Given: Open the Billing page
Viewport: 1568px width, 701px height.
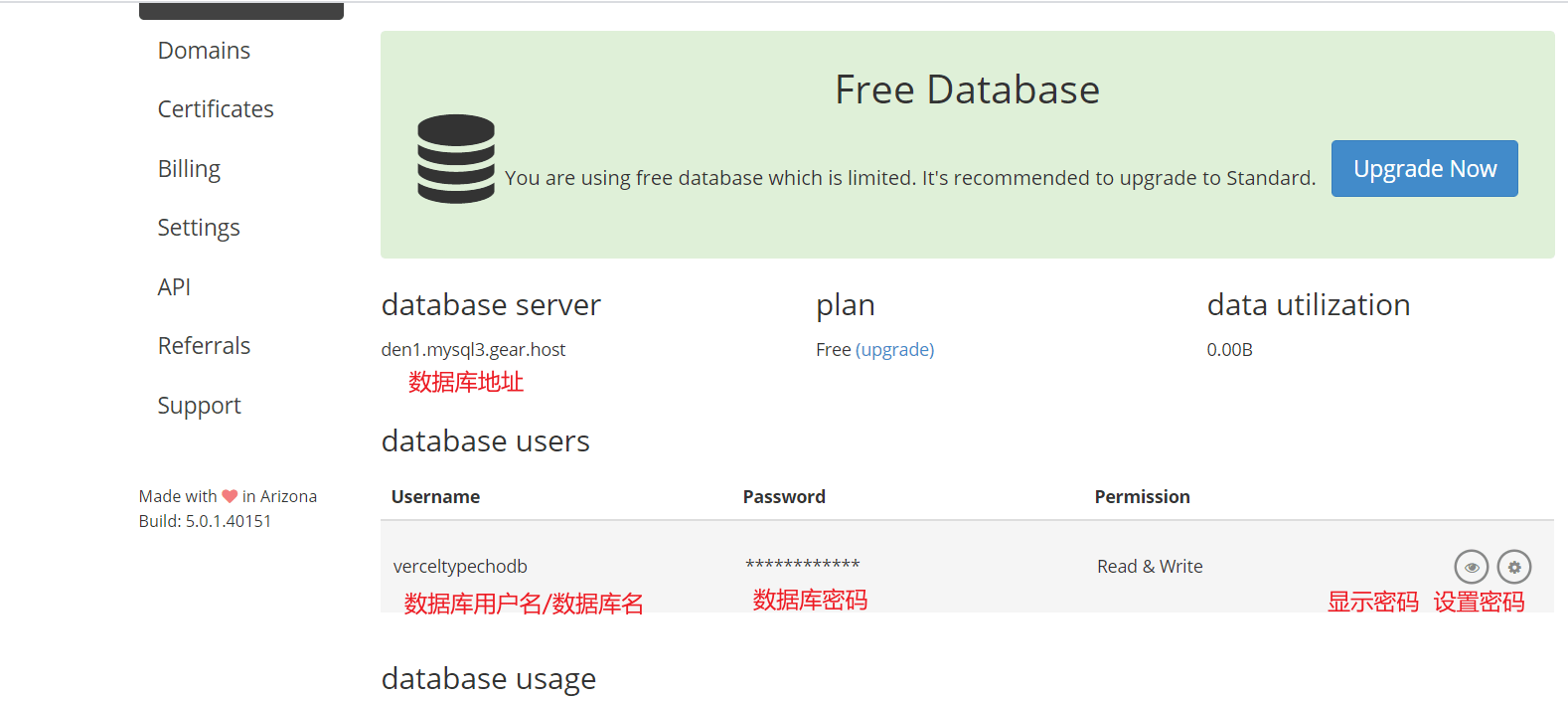Looking at the screenshot, I should (189, 169).
